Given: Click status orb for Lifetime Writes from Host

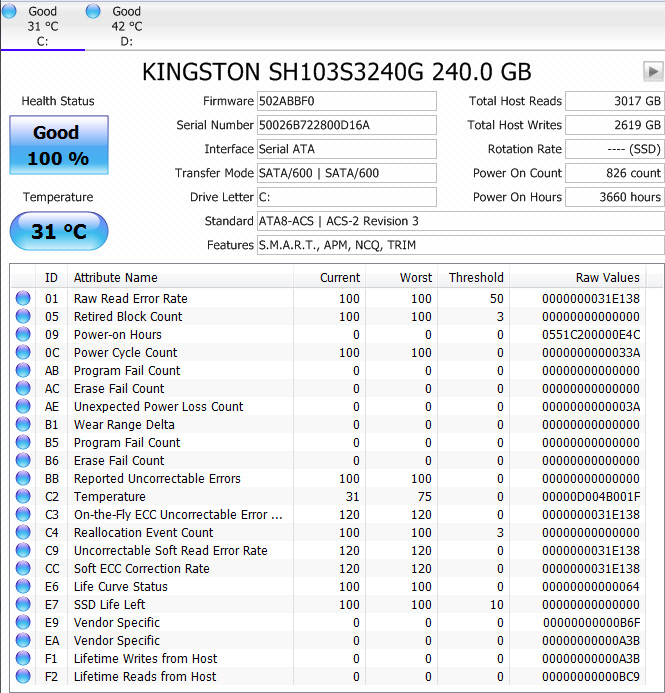Looking at the screenshot, I should pos(23,659).
